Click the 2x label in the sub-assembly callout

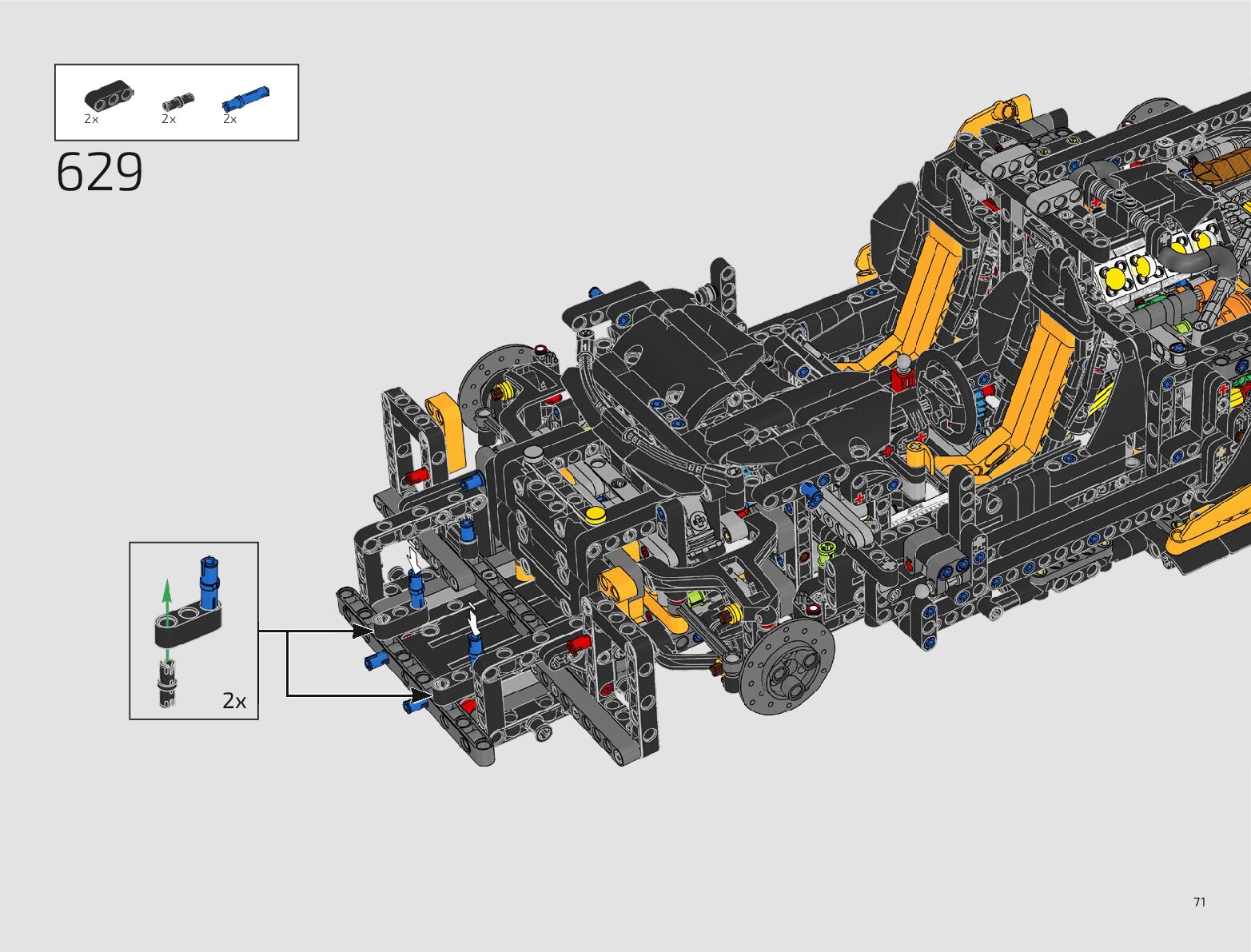pos(234,701)
